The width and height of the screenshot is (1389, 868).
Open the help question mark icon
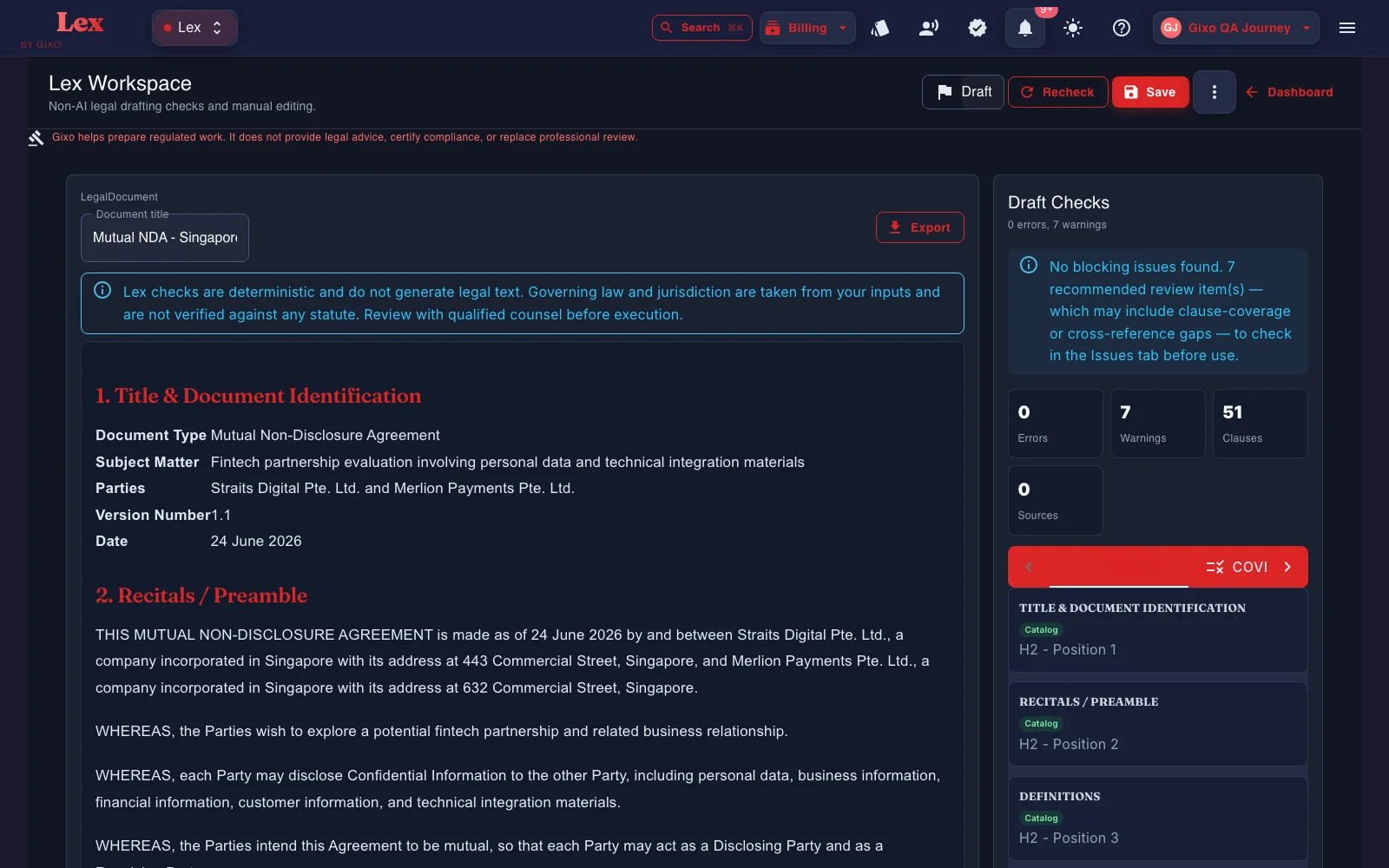click(1122, 28)
